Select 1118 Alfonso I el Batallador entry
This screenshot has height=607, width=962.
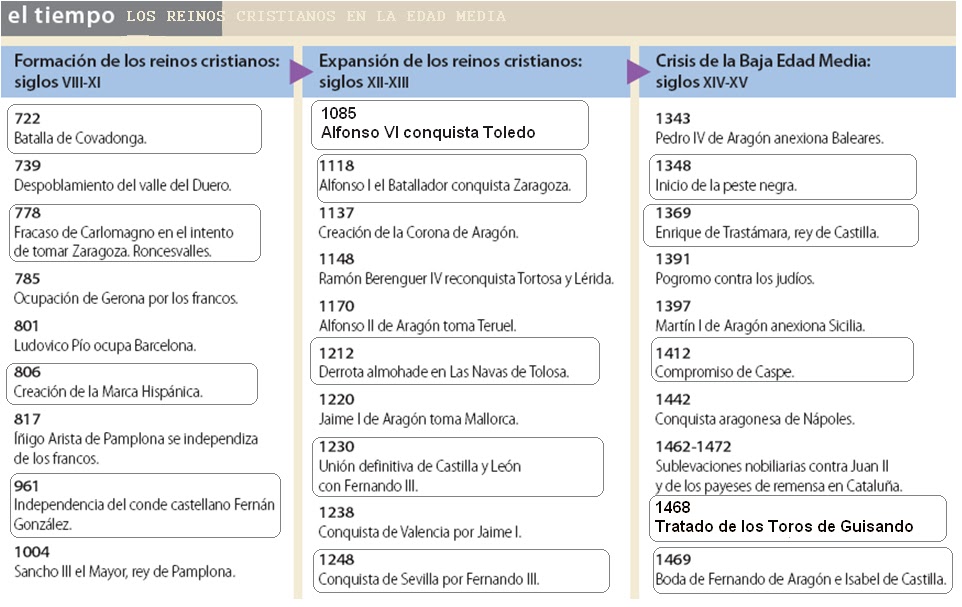[452, 178]
